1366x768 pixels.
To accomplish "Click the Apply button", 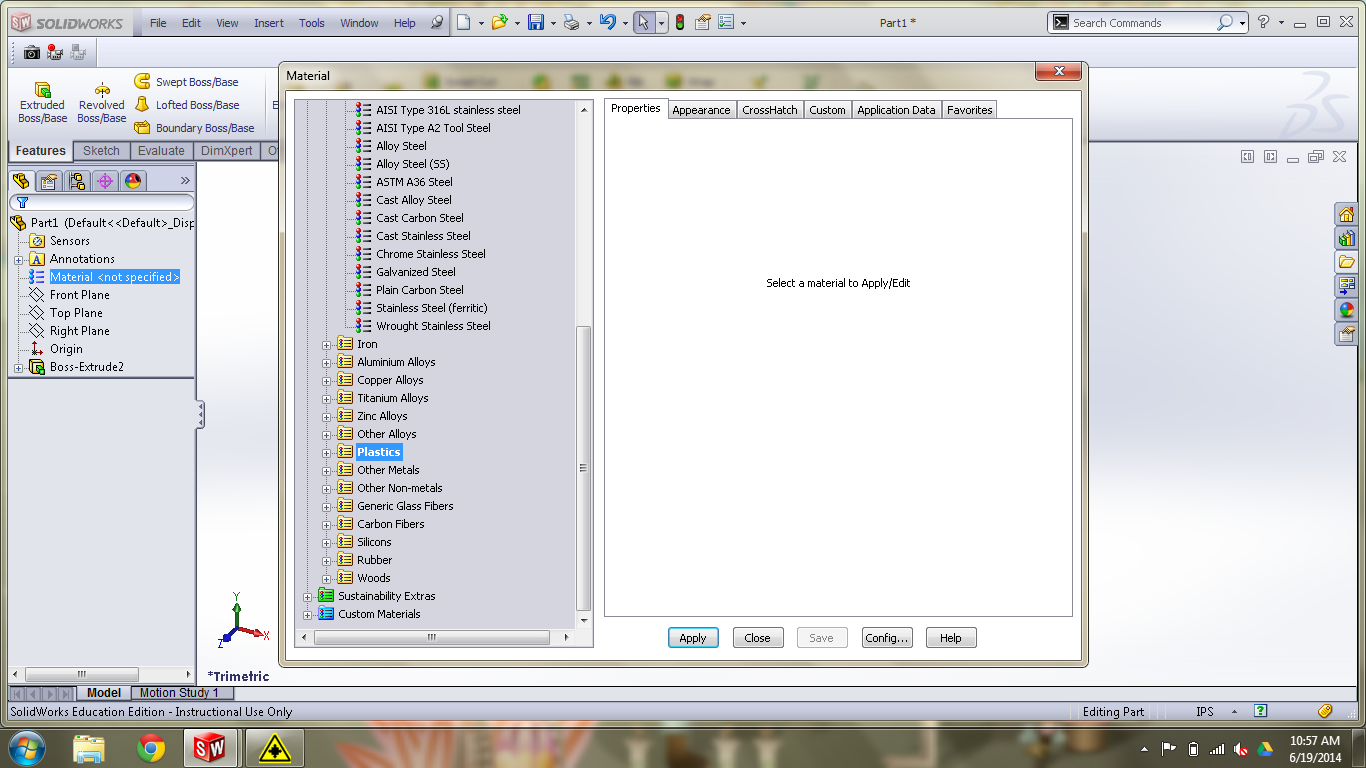I will [x=693, y=637].
